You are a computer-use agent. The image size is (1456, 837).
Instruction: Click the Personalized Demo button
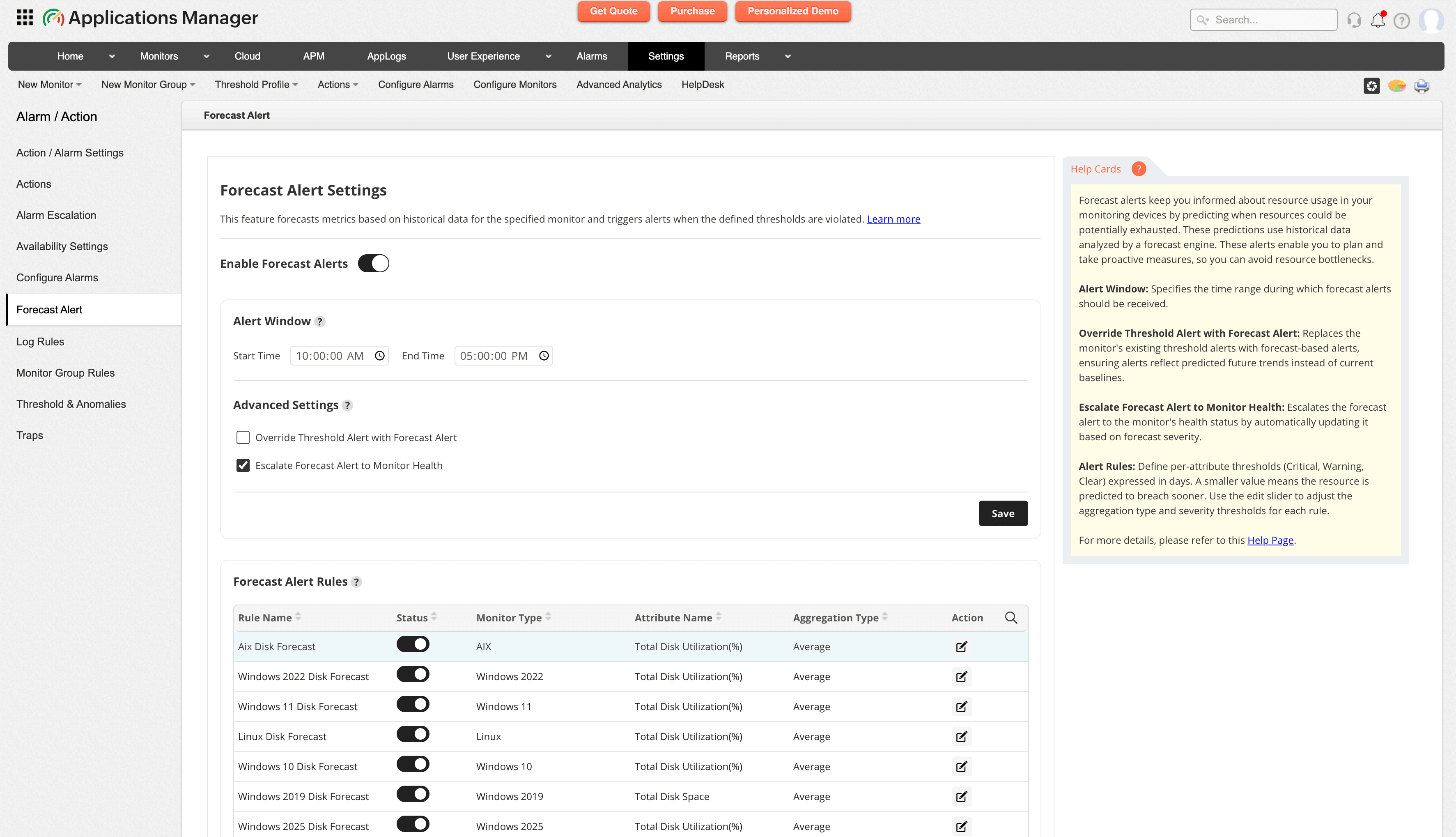pos(793,11)
